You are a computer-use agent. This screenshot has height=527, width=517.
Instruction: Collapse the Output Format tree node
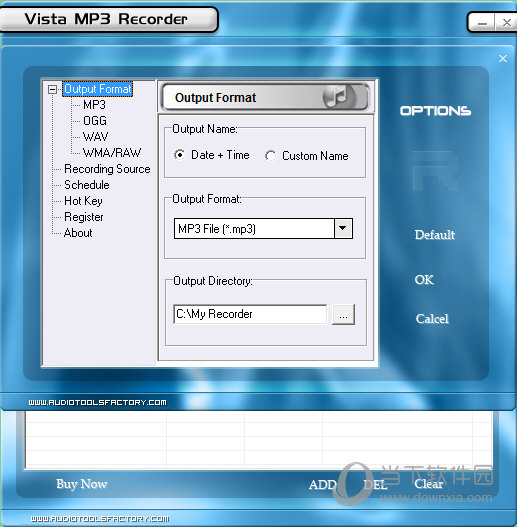point(52,89)
